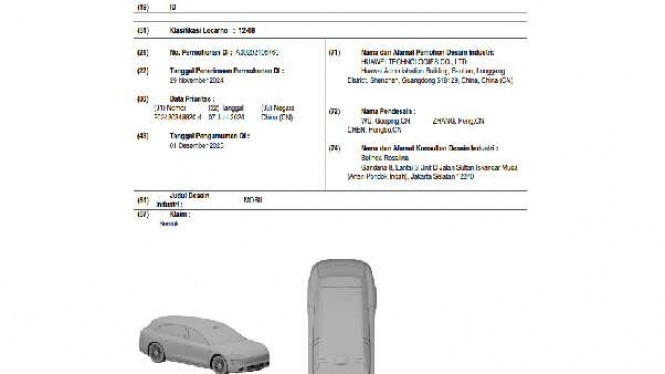
Task: Select the consultant name 'Belinda Rosalina'
Action: click(385, 158)
